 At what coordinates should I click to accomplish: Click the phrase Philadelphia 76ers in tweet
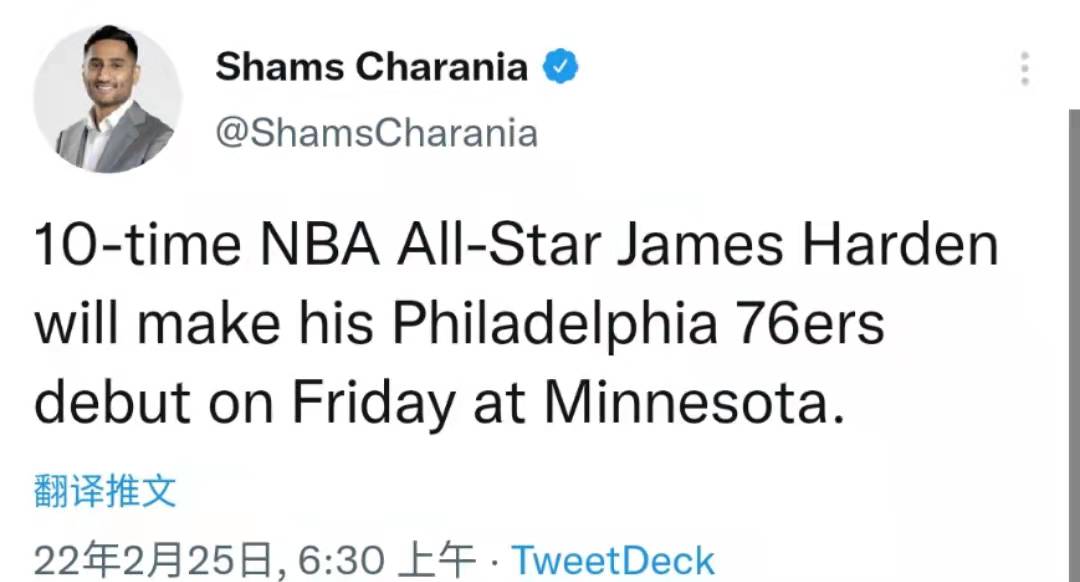point(638,325)
